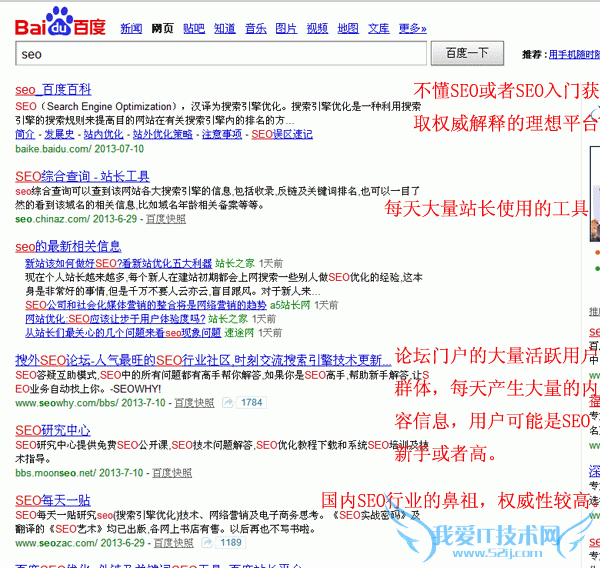Click the Baidu logo
Screen dimensions: 600x568
point(60,22)
